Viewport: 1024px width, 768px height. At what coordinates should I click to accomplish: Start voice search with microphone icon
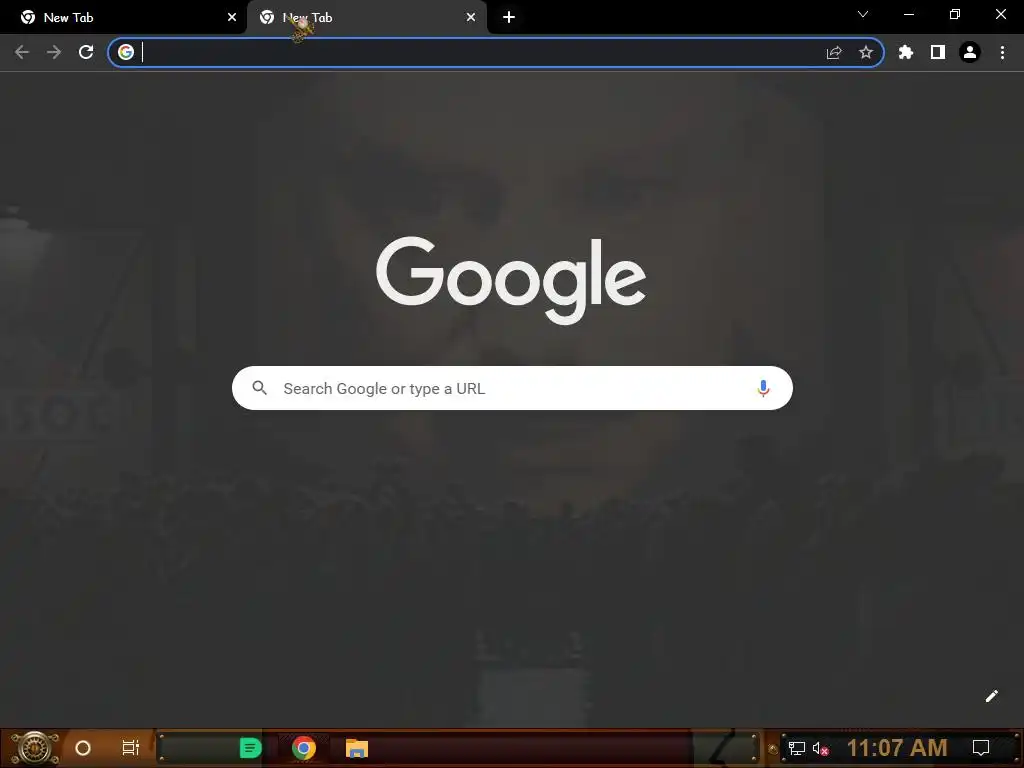(x=763, y=388)
